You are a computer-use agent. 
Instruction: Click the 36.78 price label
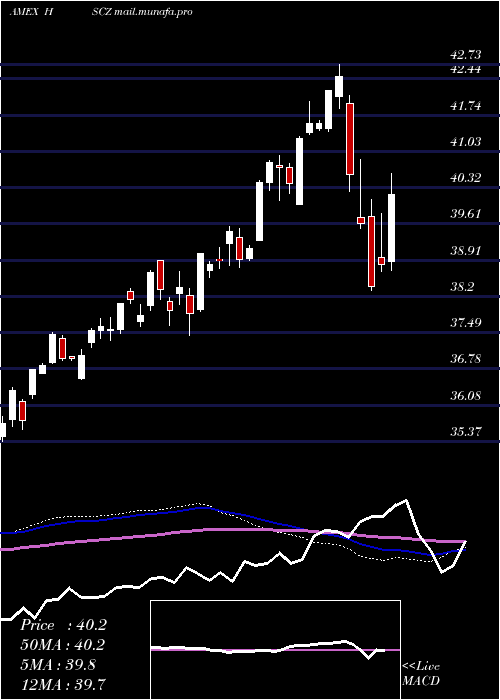coord(466,359)
